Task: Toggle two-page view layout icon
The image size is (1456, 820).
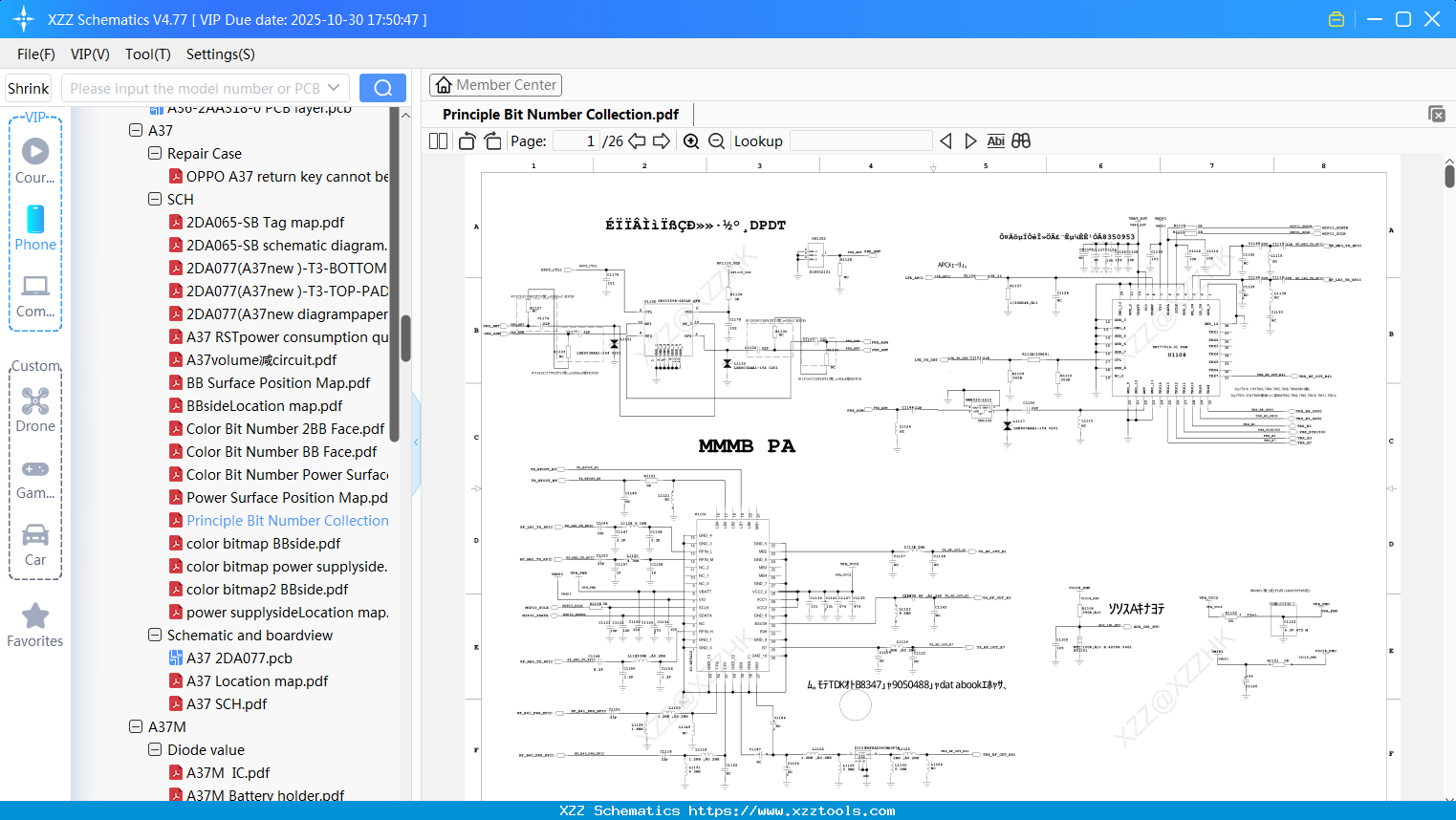Action: coord(439,141)
